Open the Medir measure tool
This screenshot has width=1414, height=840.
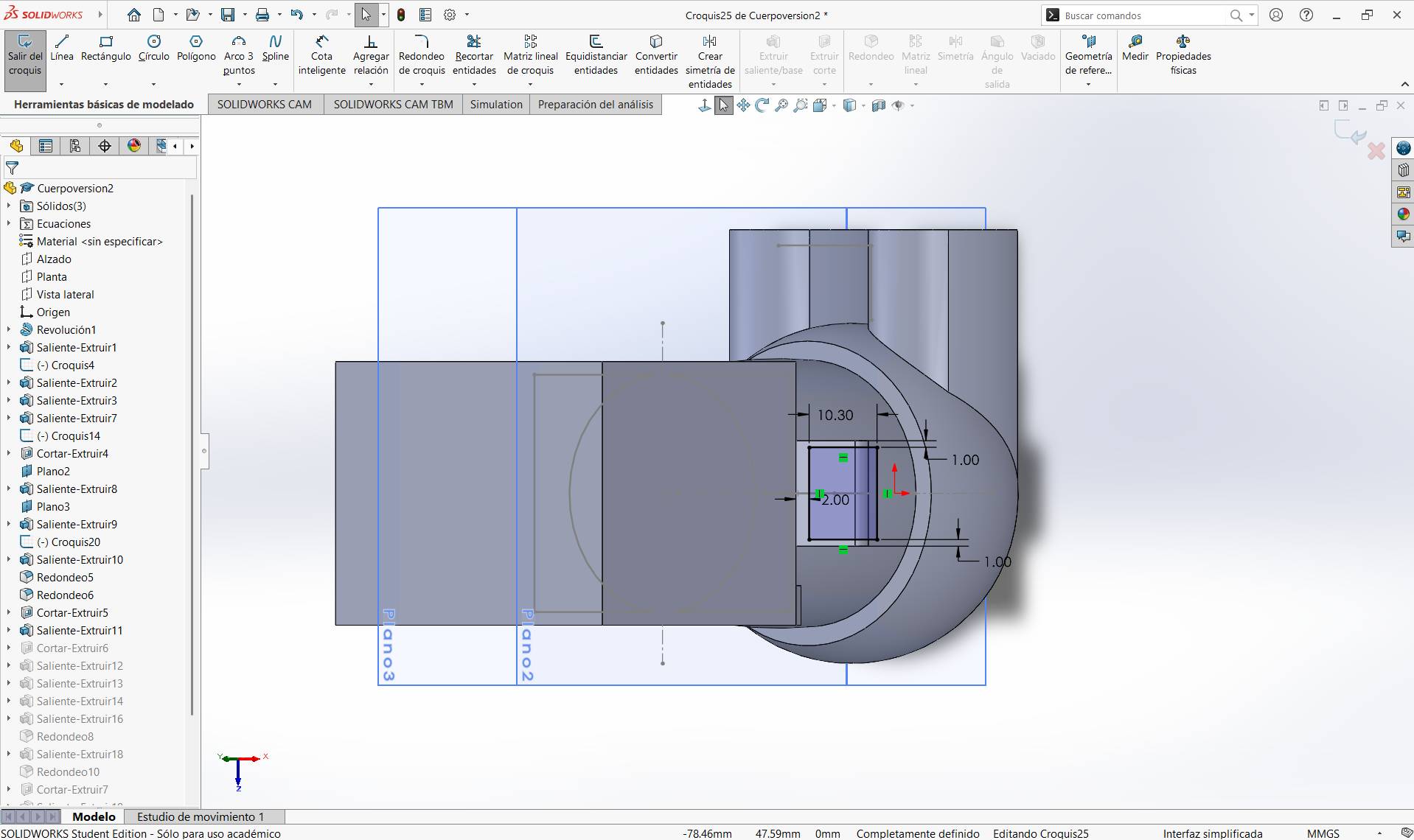tap(1135, 49)
